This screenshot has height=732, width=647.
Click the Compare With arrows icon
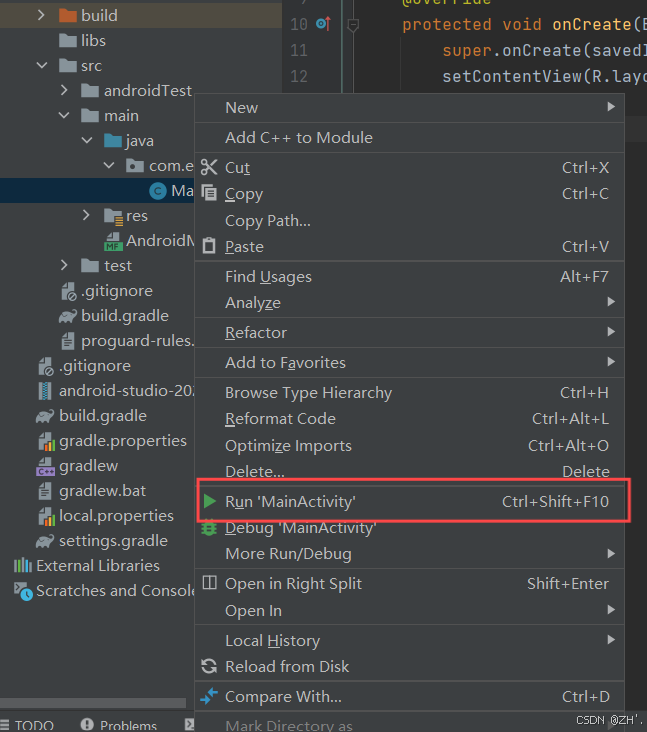[x=209, y=696]
